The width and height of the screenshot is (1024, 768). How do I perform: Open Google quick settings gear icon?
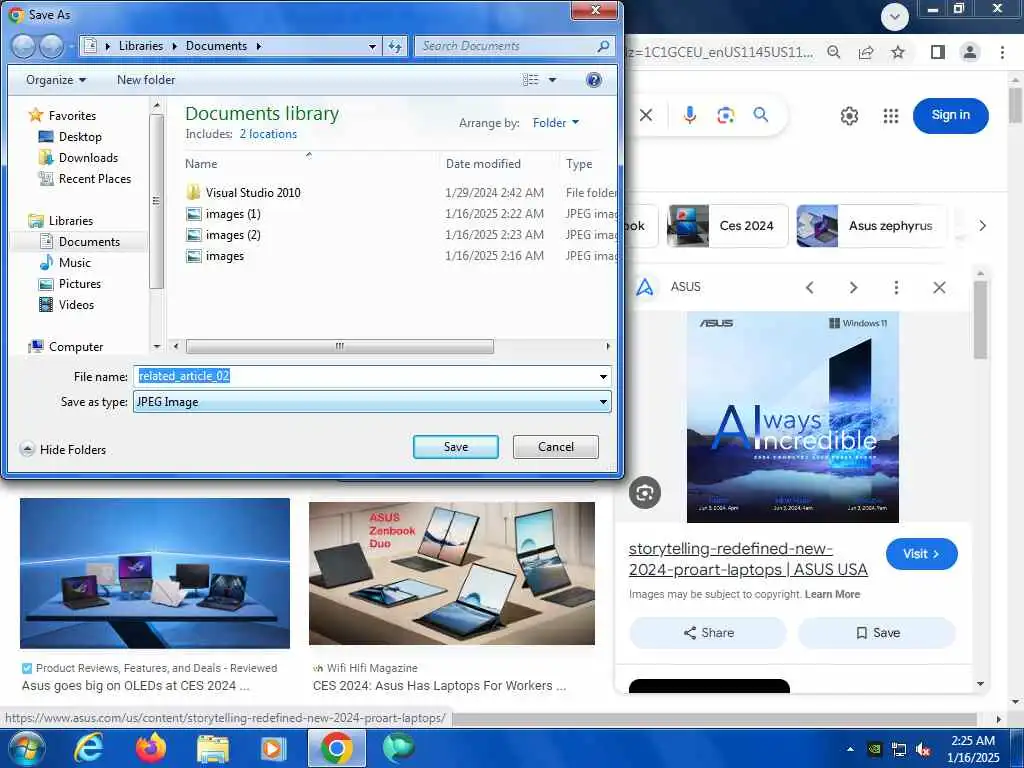pos(849,116)
